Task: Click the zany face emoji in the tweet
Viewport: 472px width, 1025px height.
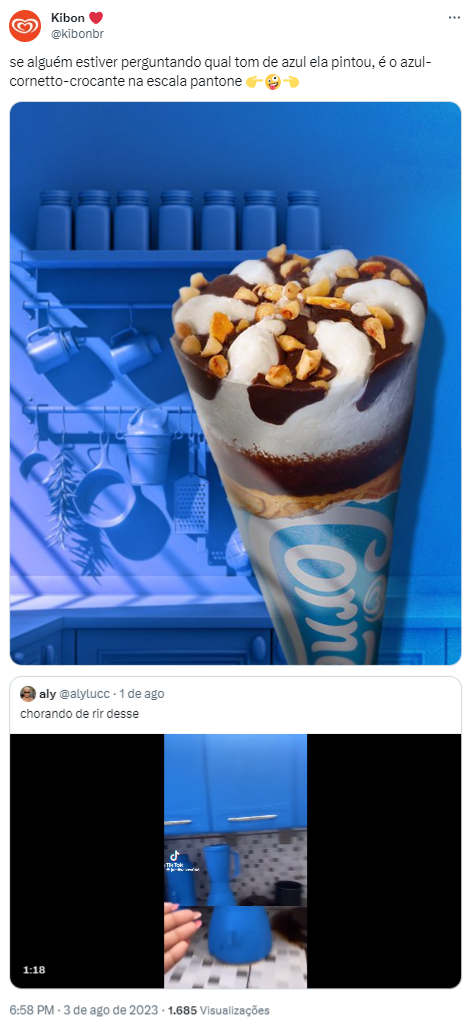Action: (274, 81)
